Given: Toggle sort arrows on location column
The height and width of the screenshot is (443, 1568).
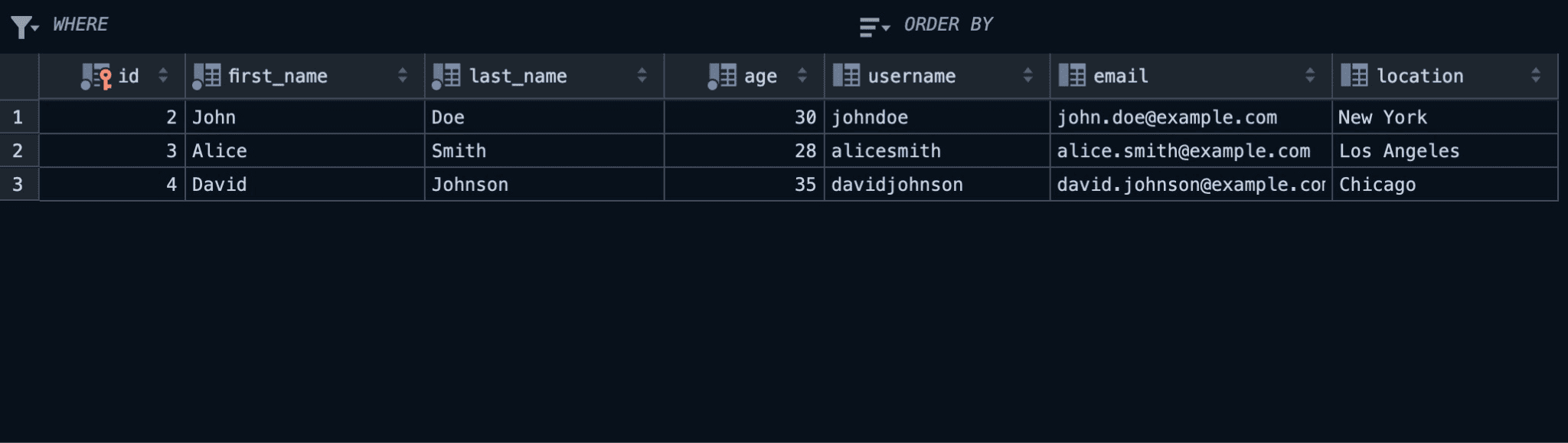Looking at the screenshot, I should 1536,75.
